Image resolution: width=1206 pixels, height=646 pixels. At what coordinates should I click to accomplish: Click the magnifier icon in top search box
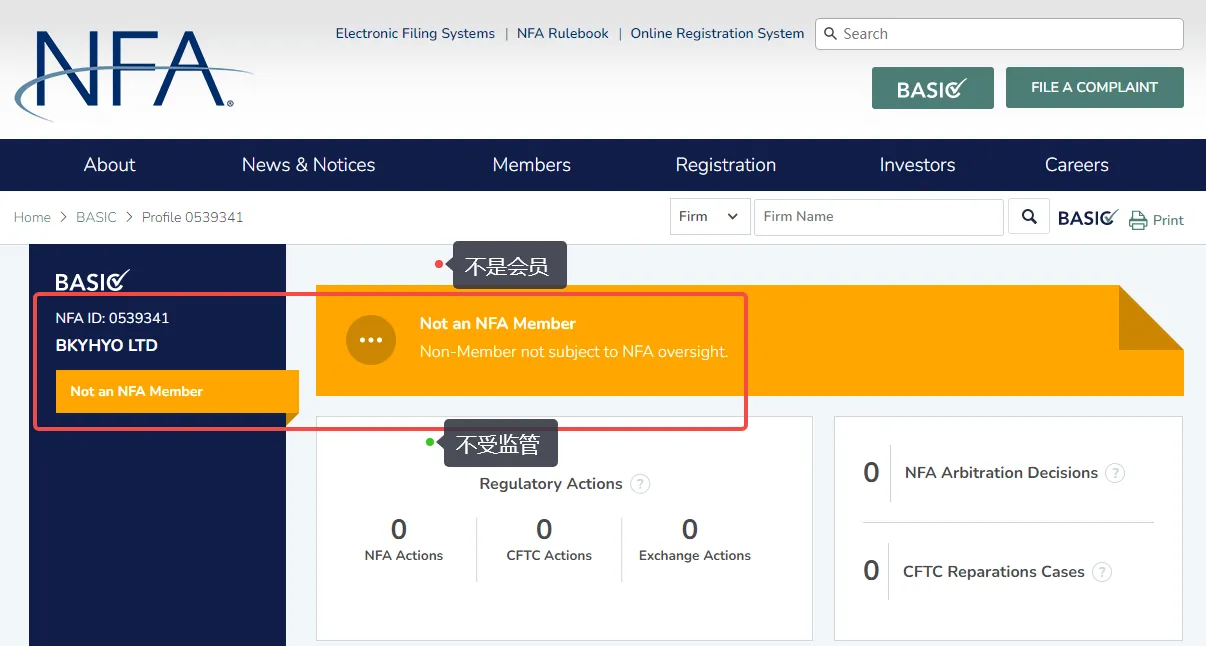(x=830, y=34)
